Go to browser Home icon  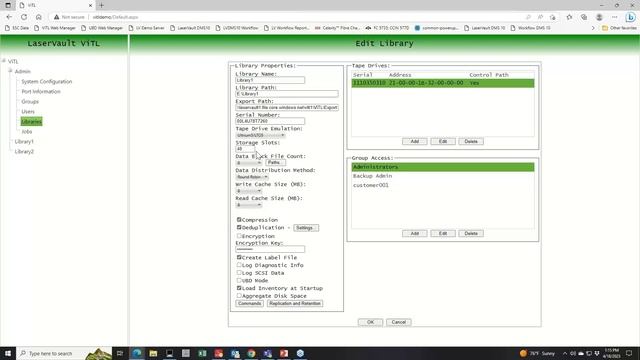[x=38, y=17]
